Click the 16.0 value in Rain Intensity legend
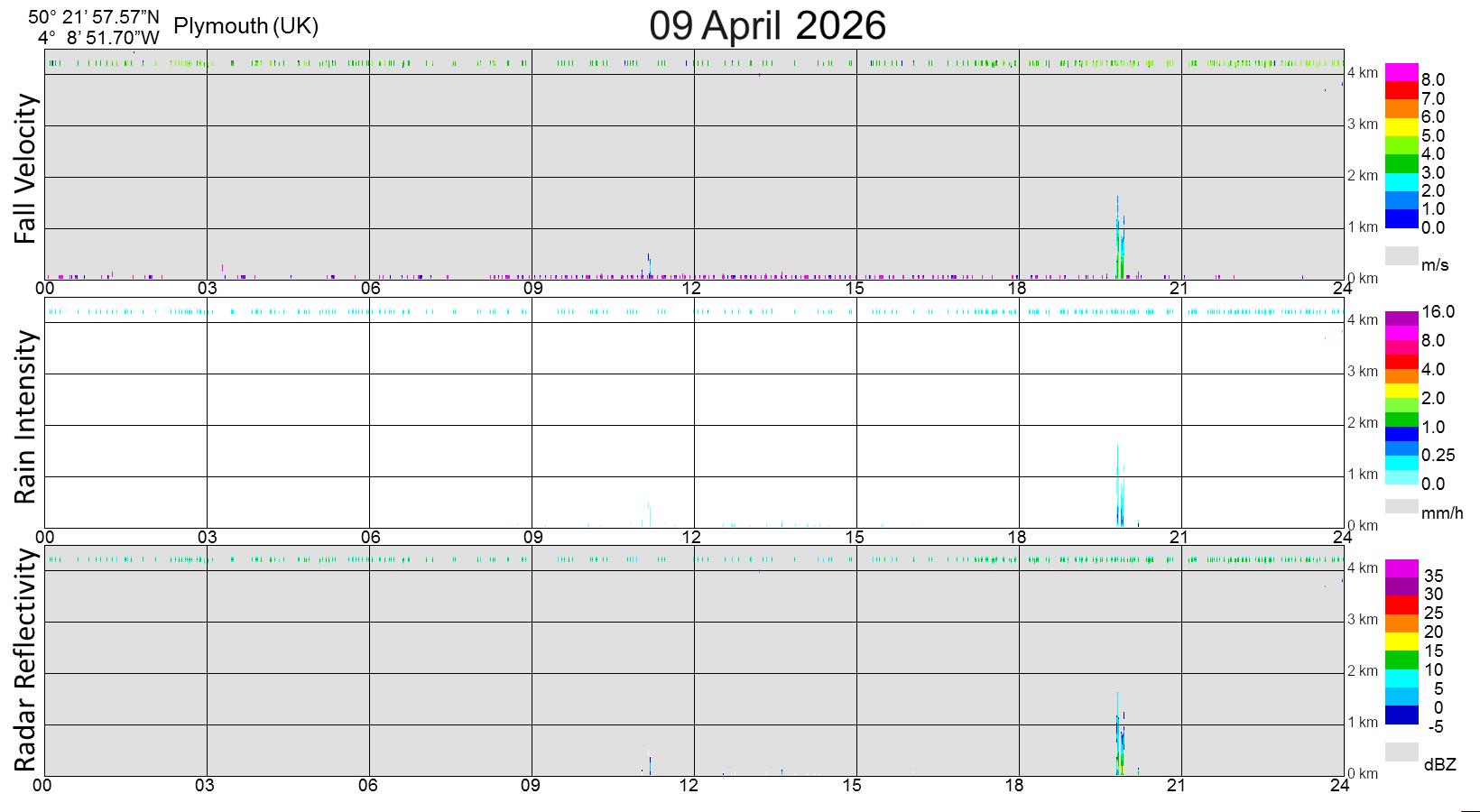Screen dimensions: 1480x812 (1438, 312)
